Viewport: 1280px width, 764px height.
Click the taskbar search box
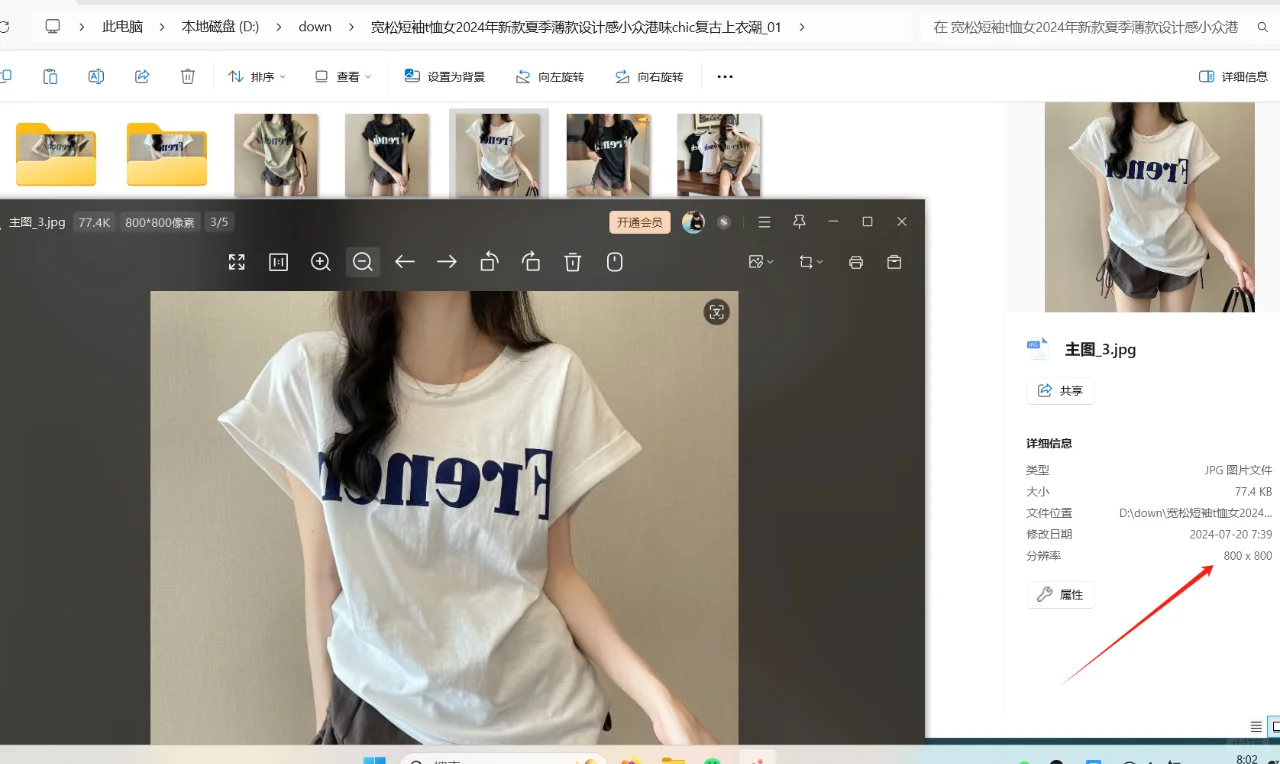click(x=500, y=758)
